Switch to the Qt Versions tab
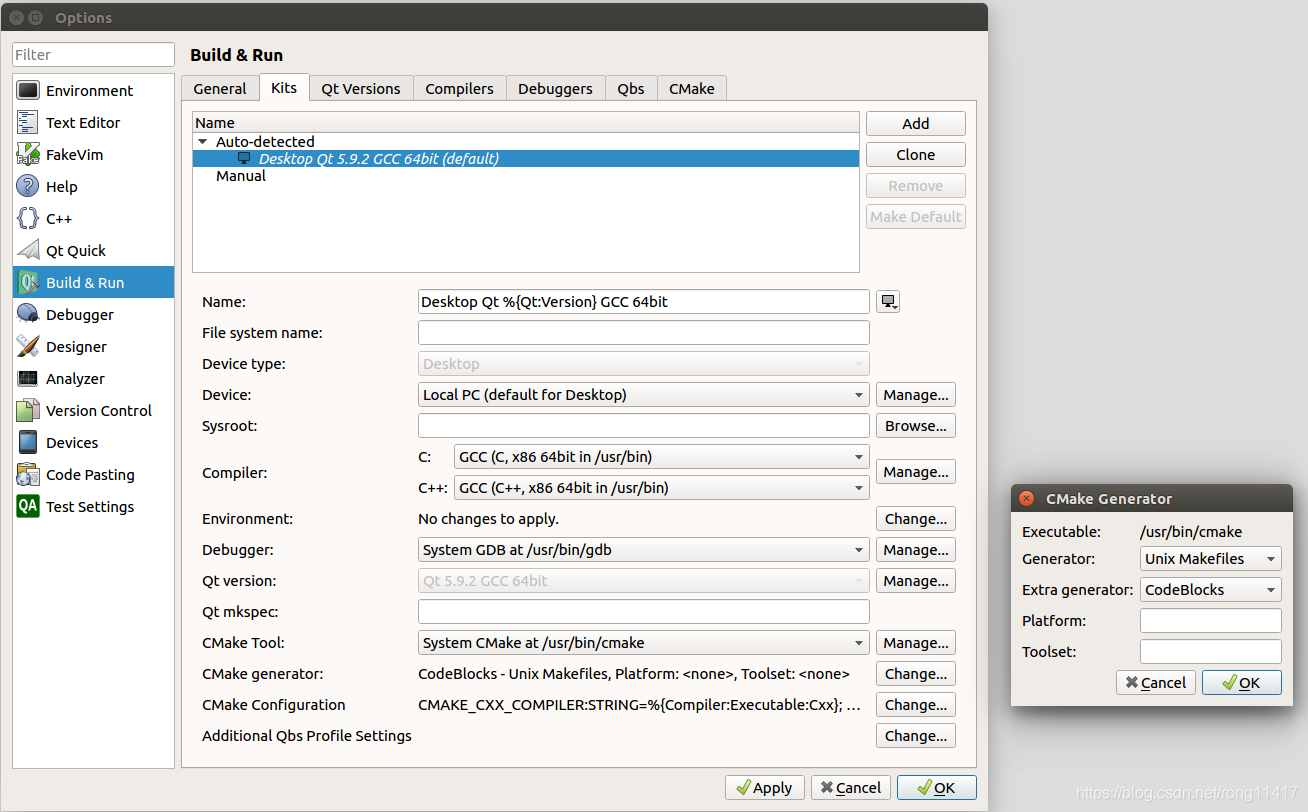This screenshot has height=812, width=1308. coord(360,88)
